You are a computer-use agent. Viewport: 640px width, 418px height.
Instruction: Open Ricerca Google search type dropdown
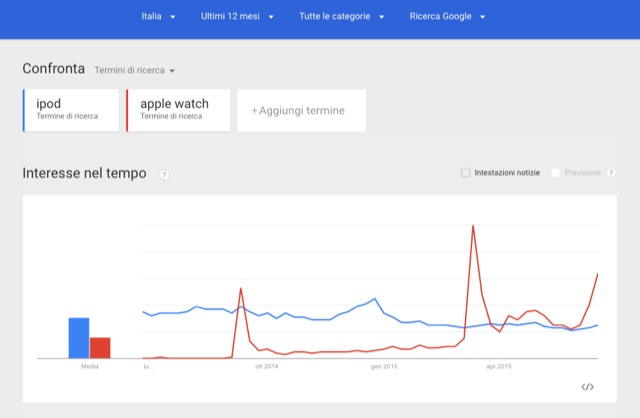(x=447, y=17)
